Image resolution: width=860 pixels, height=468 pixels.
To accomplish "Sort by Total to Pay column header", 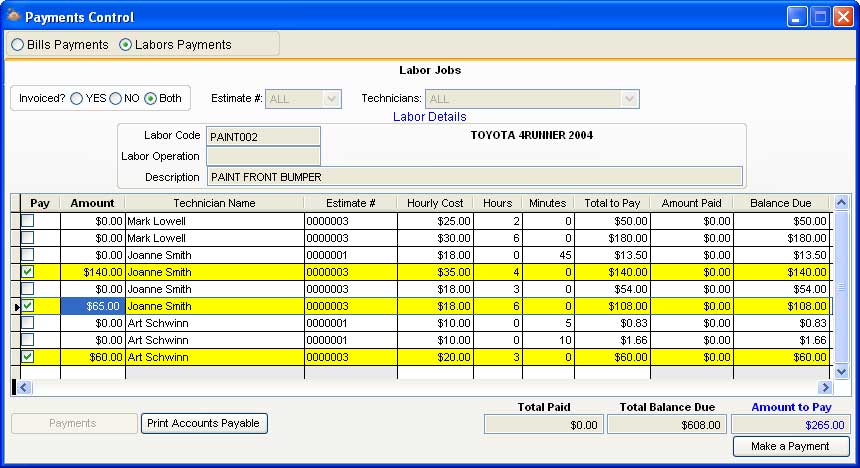I will click(x=612, y=203).
